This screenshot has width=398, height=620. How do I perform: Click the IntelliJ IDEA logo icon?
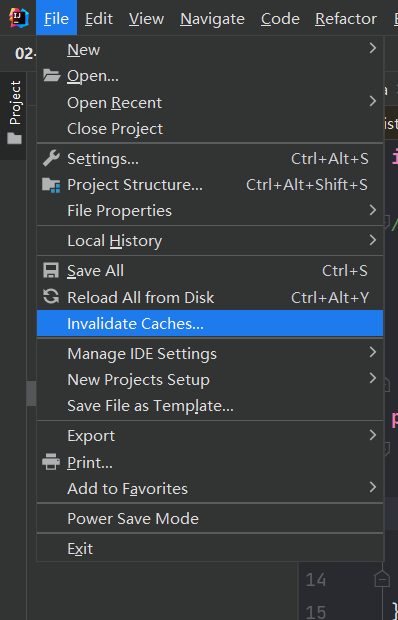pyautogui.click(x=19, y=18)
